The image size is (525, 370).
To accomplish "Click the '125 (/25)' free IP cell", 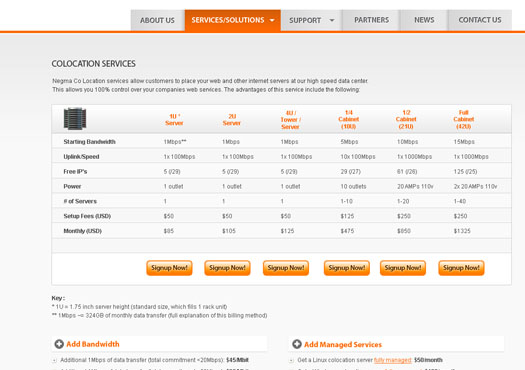I will pos(465,171).
